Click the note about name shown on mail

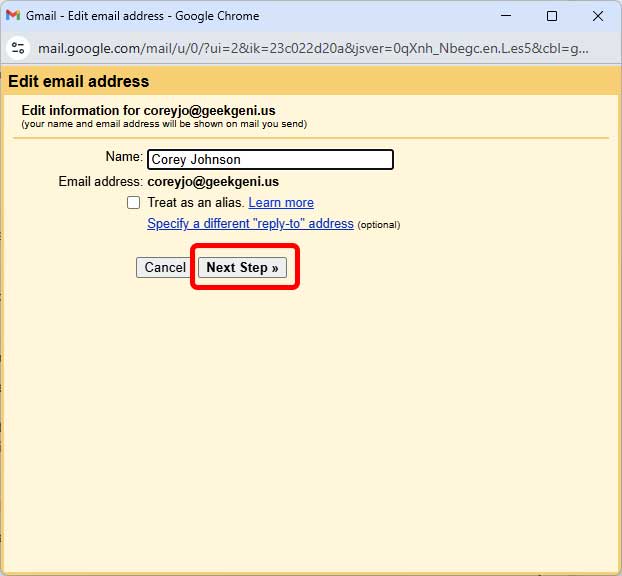click(164, 124)
